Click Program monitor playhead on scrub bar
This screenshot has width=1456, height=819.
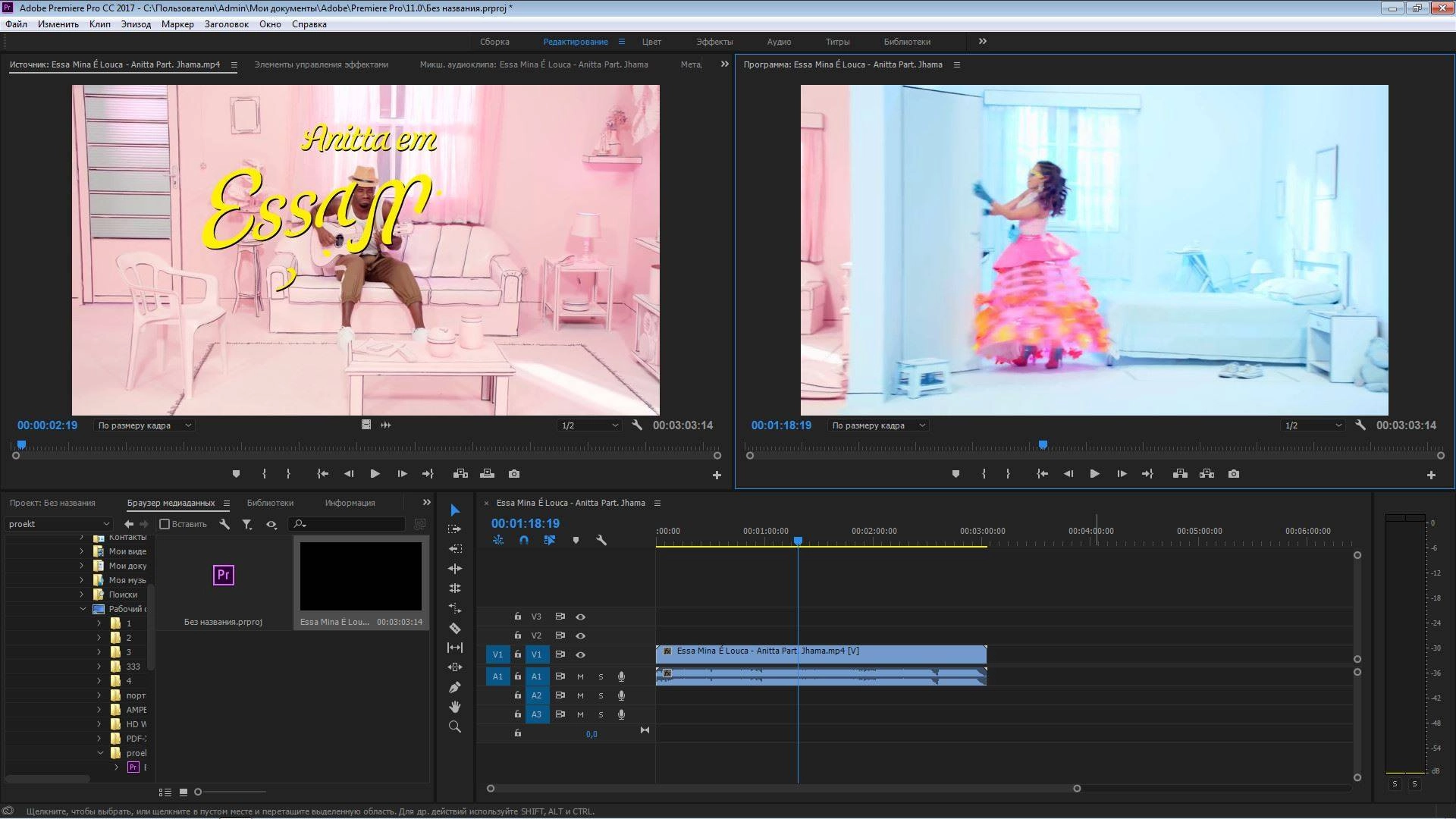(x=1043, y=445)
